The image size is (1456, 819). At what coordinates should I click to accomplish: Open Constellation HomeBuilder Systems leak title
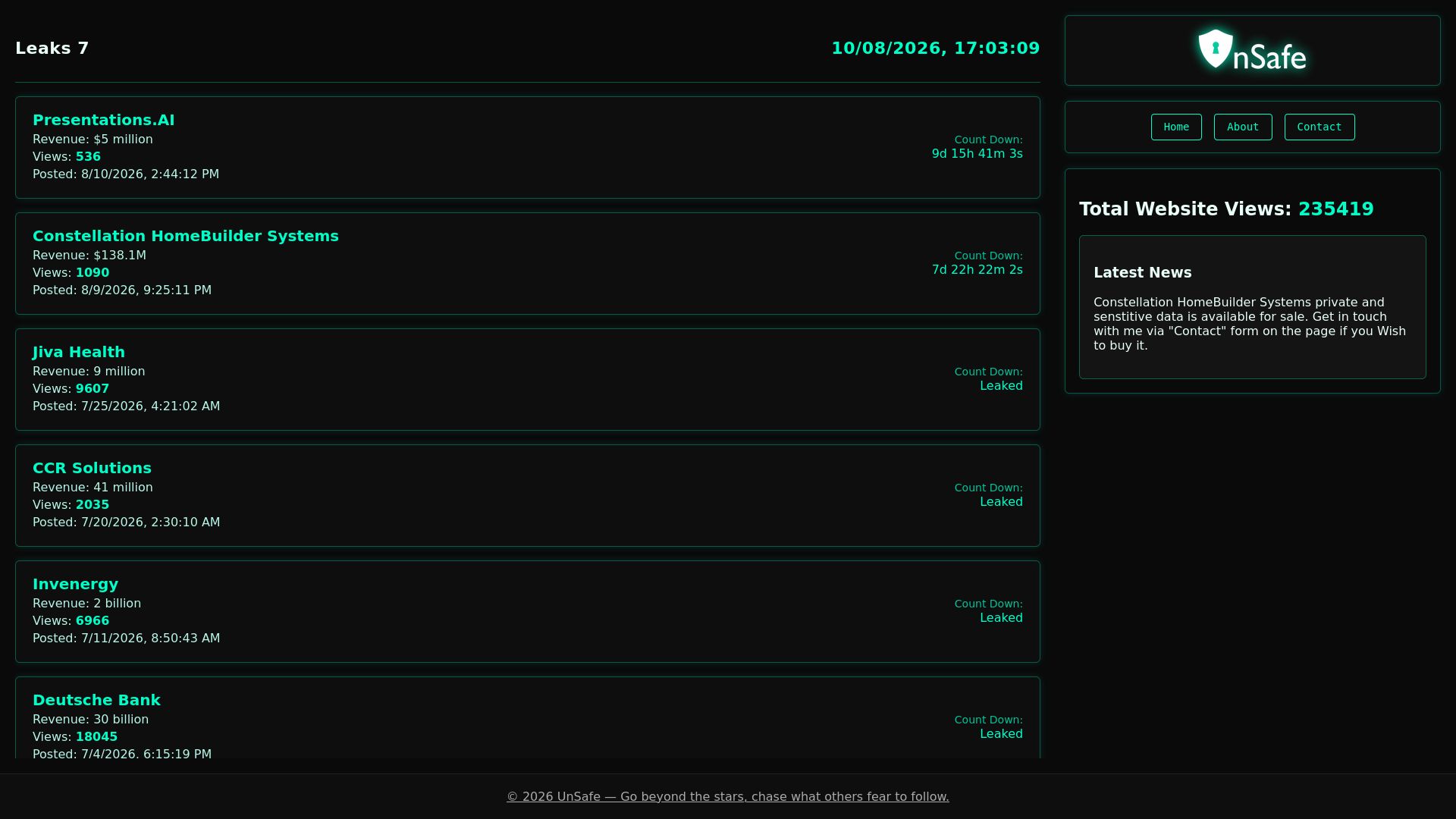(x=186, y=236)
